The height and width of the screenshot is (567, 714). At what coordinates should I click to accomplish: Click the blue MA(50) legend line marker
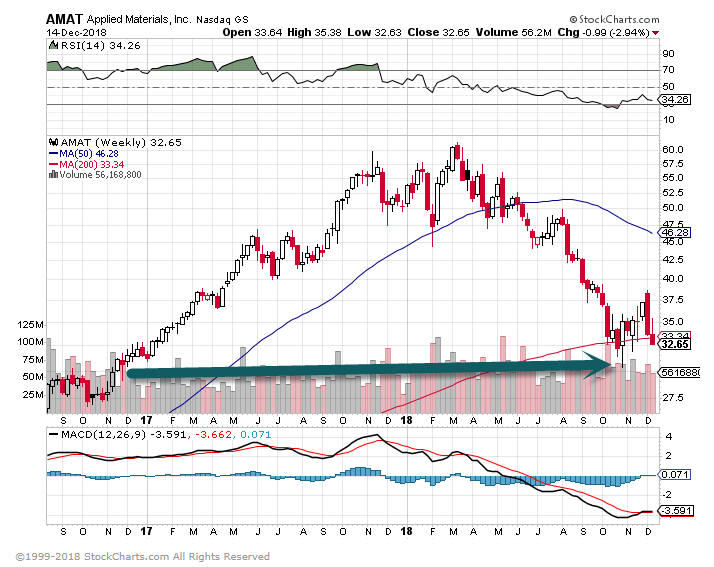point(53,153)
